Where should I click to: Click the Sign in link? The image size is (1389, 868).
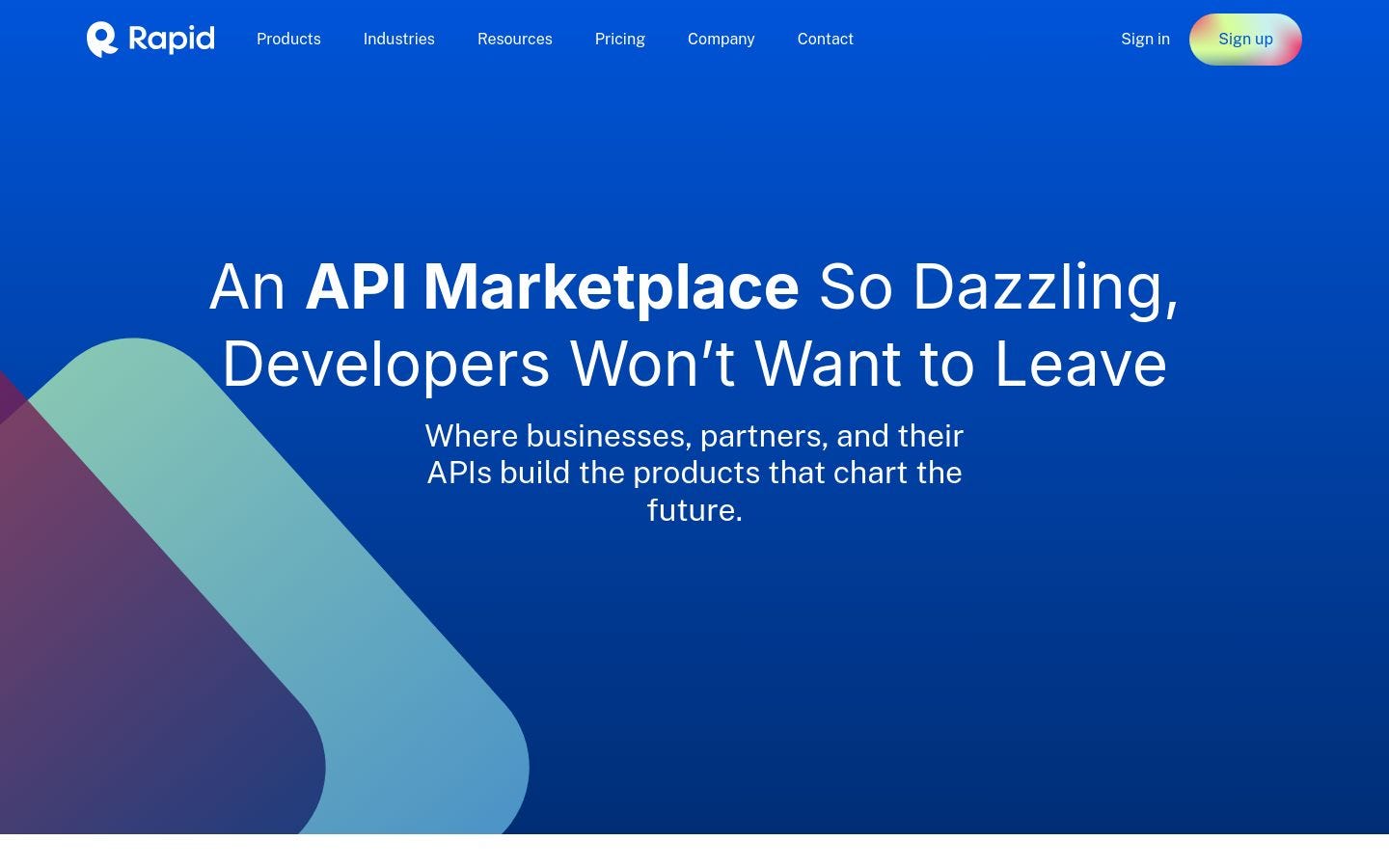[x=1145, y=40]
